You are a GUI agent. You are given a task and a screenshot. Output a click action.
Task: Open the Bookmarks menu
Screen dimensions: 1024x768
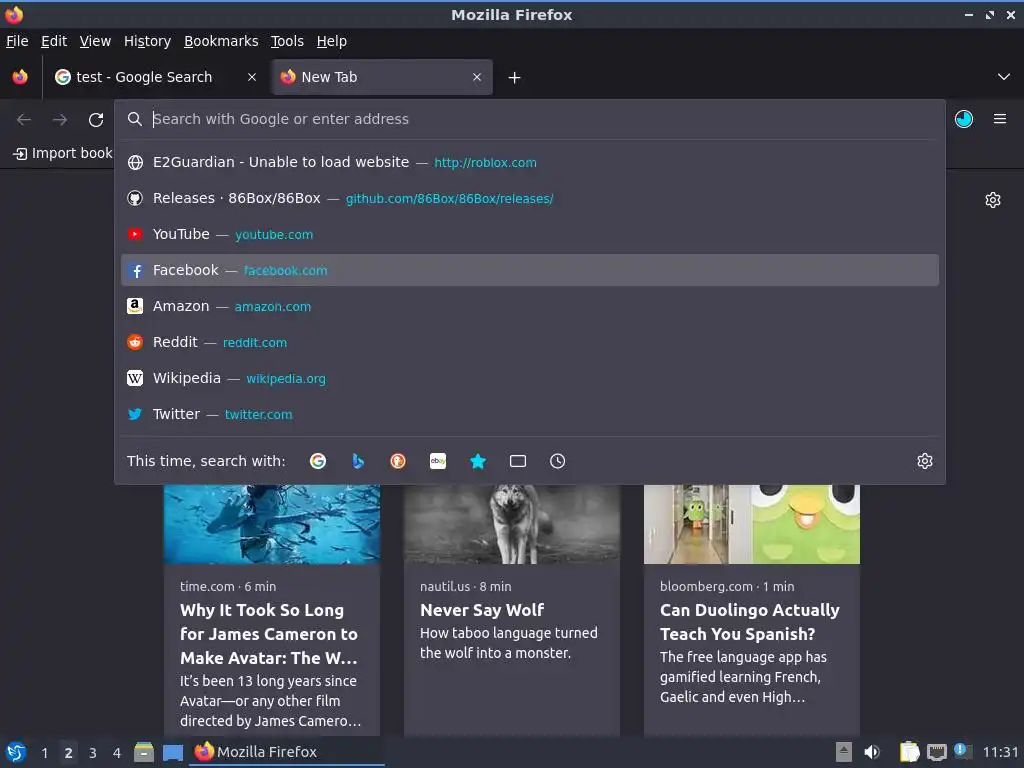tap(221, 41)
